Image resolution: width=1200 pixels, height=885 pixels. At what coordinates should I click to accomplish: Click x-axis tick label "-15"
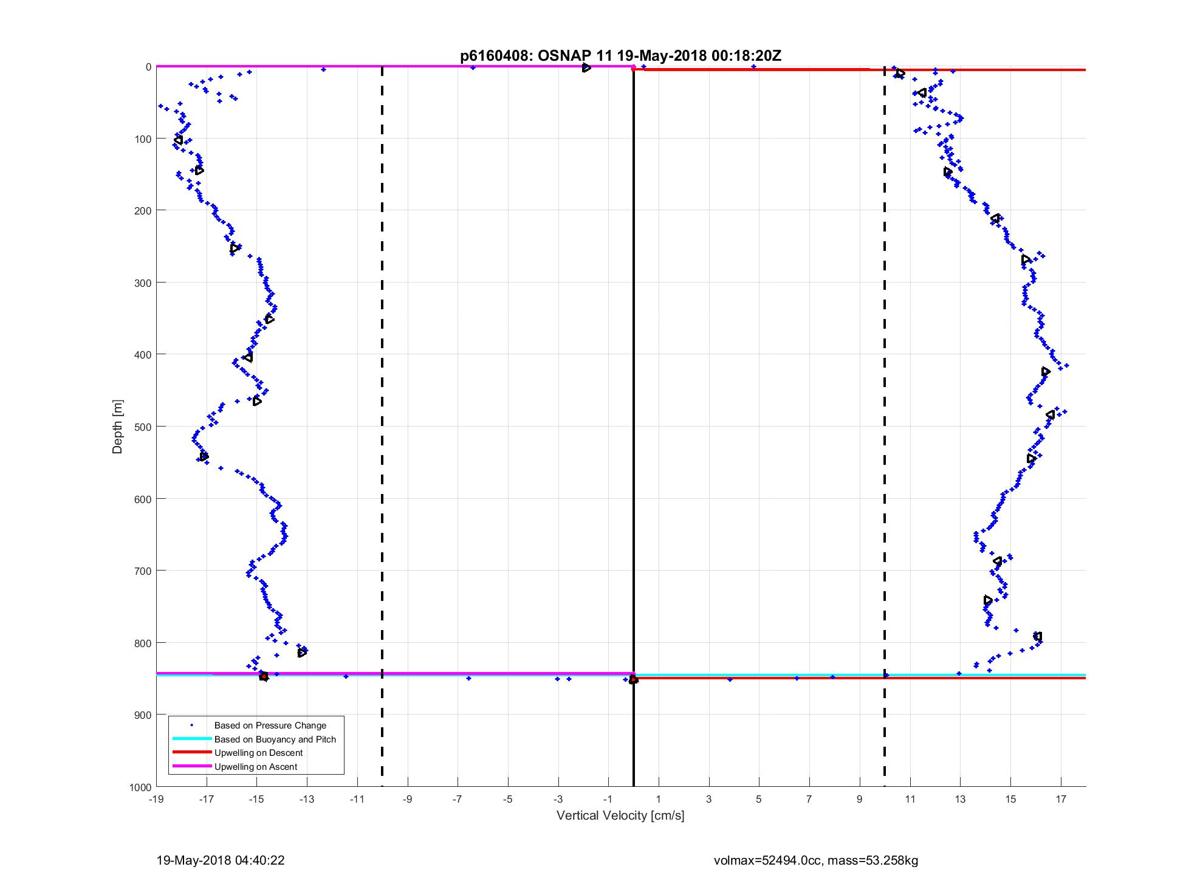pyautogui.click(x=256, y=799)
